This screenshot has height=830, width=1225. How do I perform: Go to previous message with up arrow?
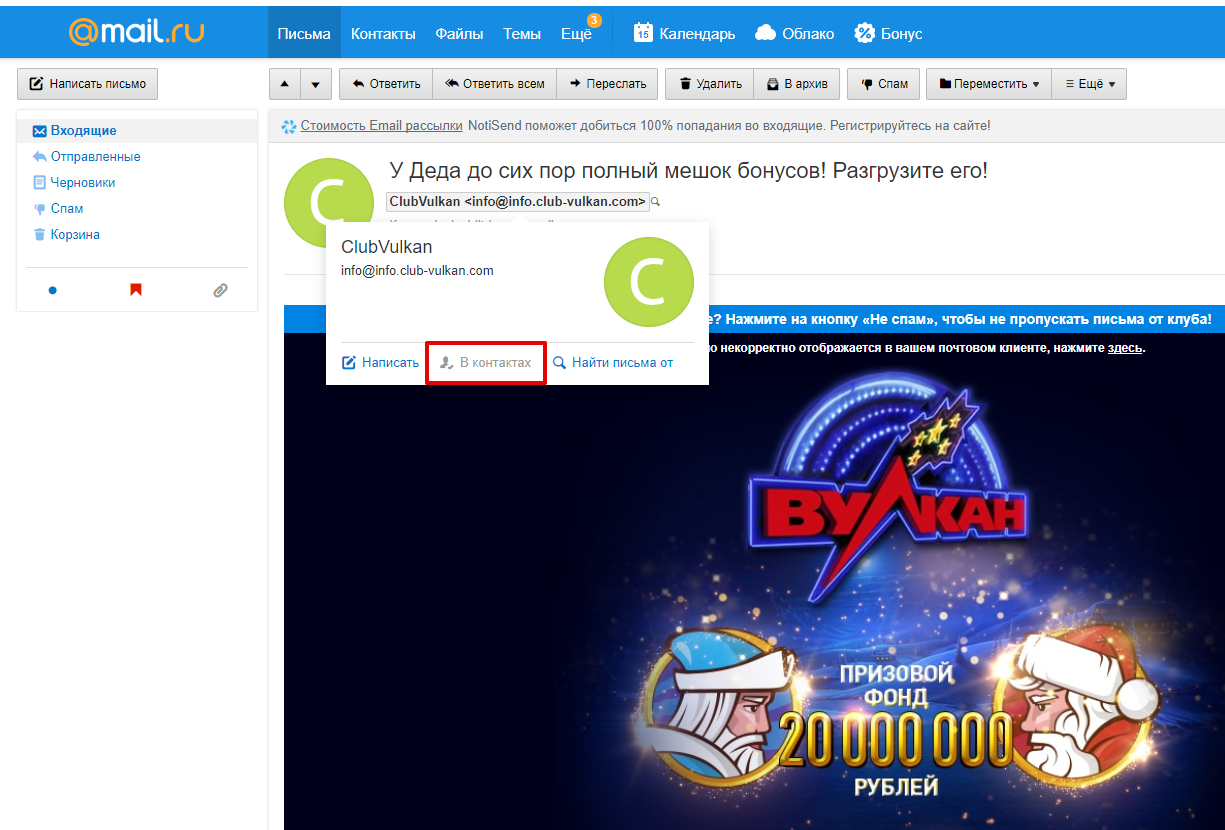point(285,84)
